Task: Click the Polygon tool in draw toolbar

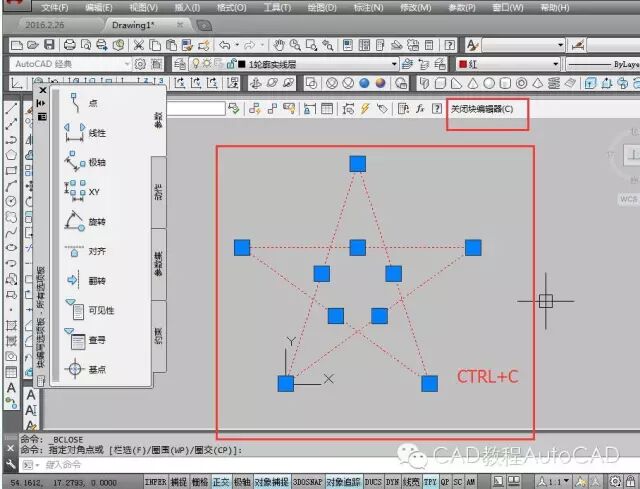Action: [x=11, y=155]
